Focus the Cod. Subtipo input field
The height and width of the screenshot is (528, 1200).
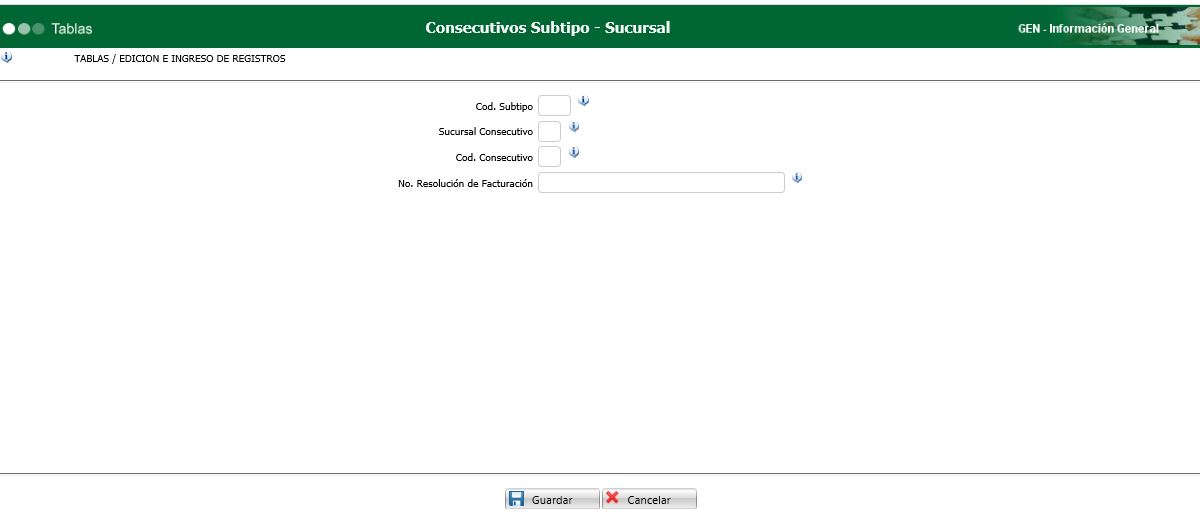tap(554, 106)
